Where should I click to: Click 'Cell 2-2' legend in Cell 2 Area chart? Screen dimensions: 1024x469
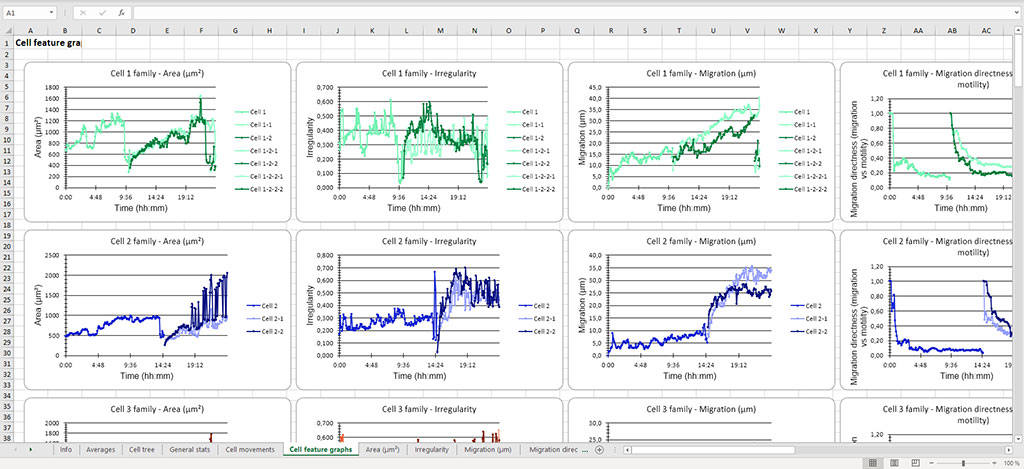pyautogui.click(x=262, y=331)
